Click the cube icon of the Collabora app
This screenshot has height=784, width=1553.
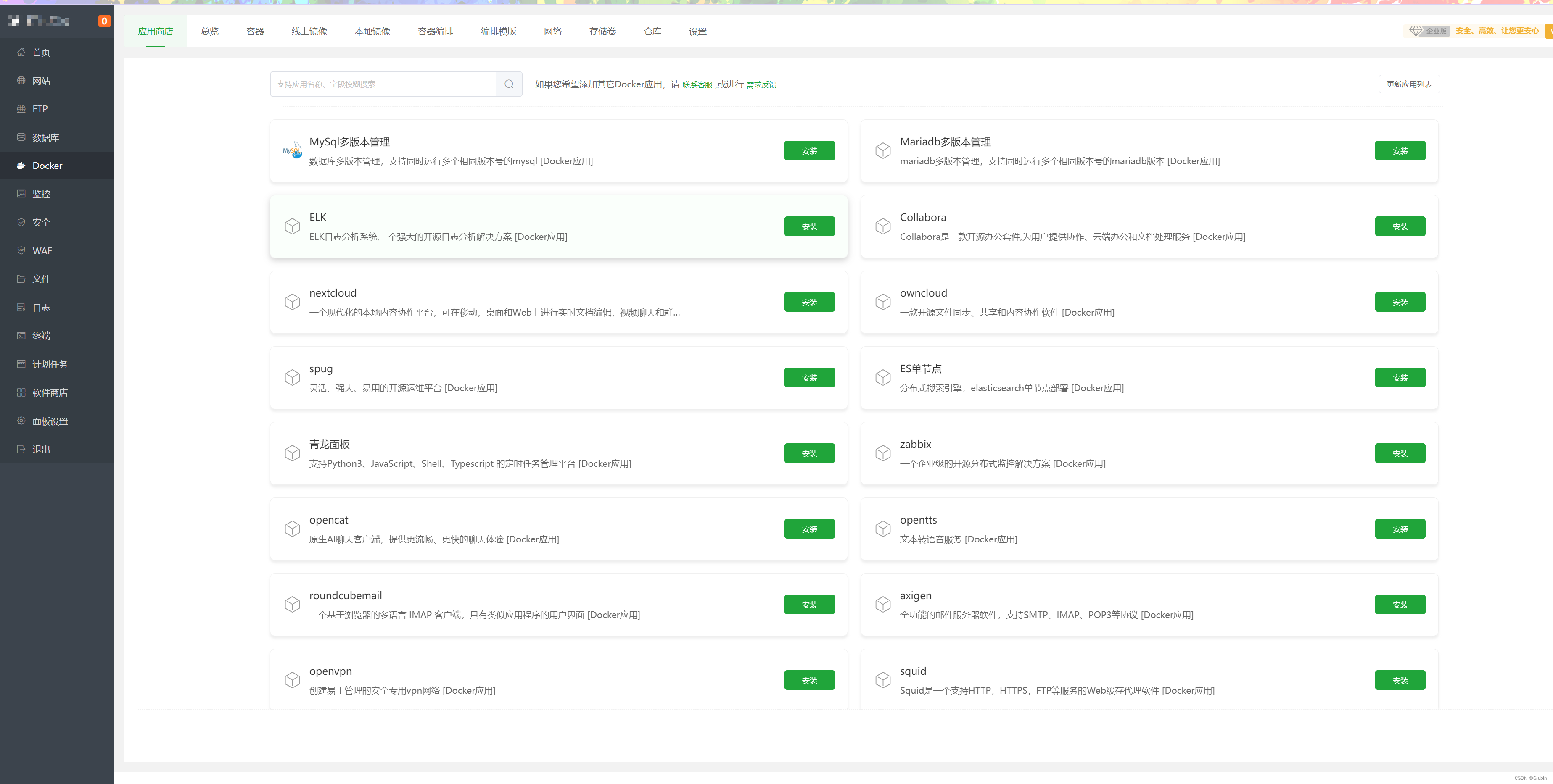883,226
